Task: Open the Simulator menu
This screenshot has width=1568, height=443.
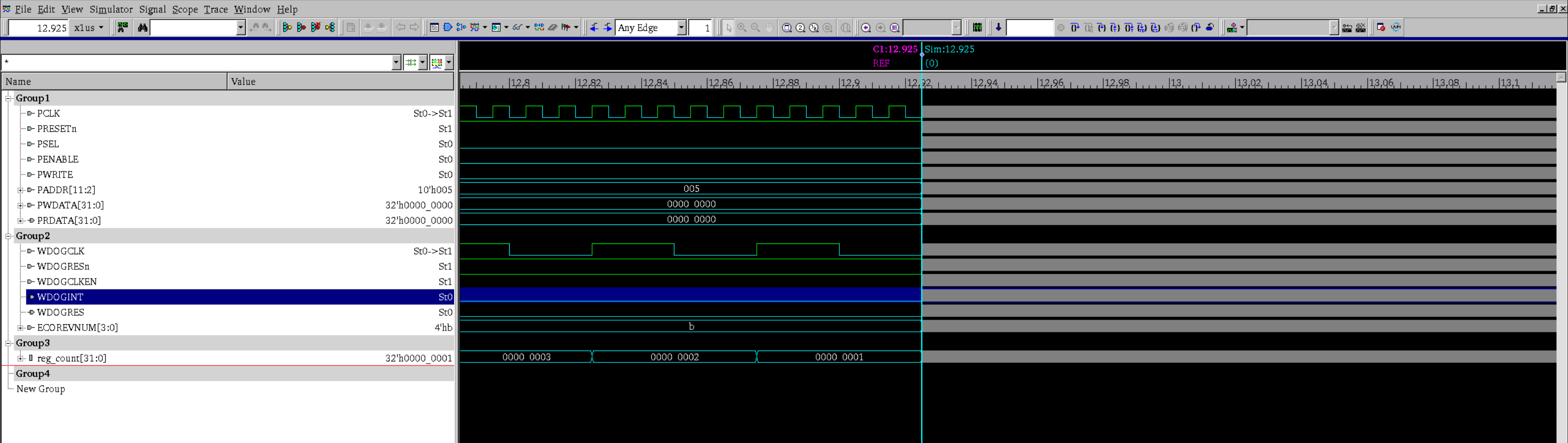Action: 111,9
